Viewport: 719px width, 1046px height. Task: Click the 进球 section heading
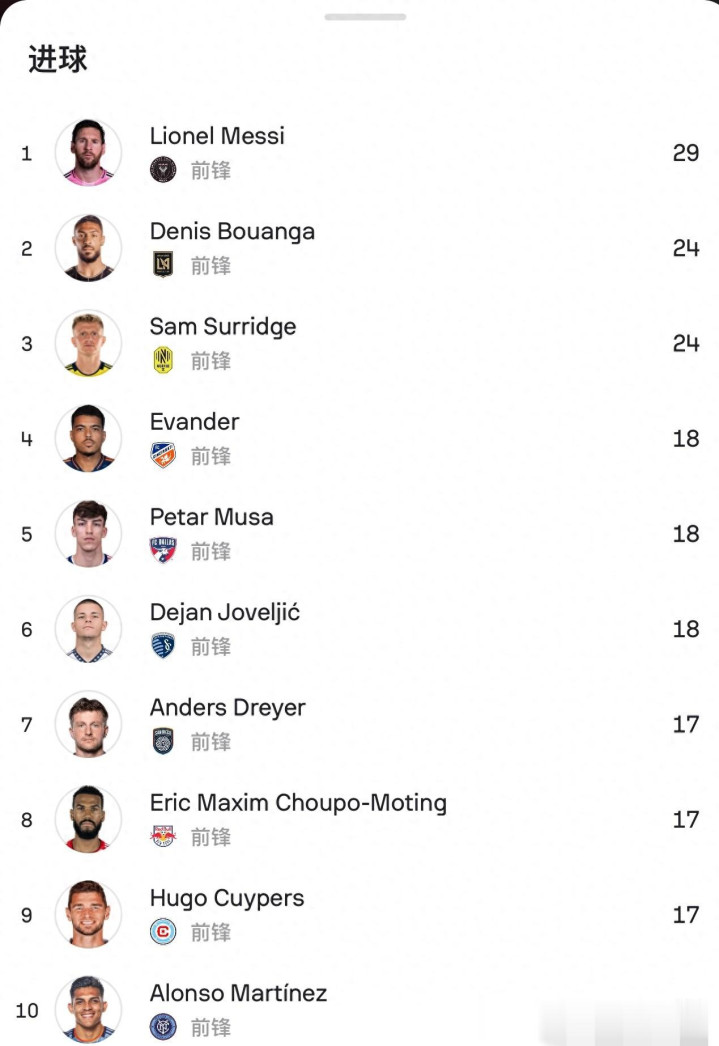click(57, 60)
